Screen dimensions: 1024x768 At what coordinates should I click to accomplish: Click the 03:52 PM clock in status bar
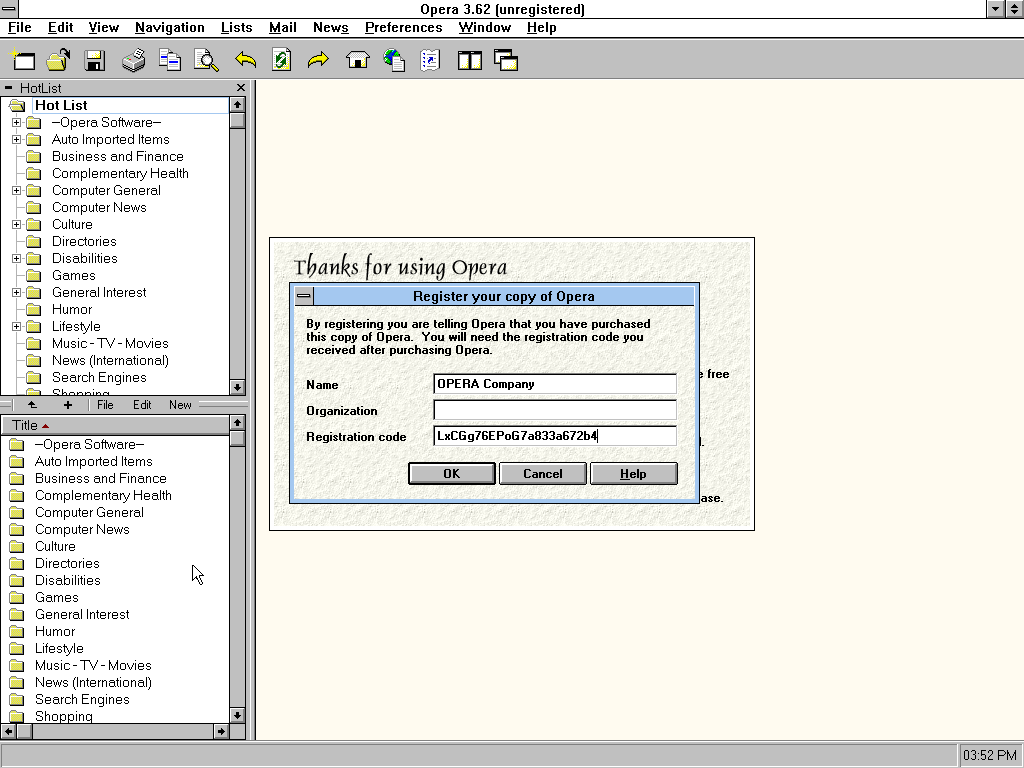989,756
